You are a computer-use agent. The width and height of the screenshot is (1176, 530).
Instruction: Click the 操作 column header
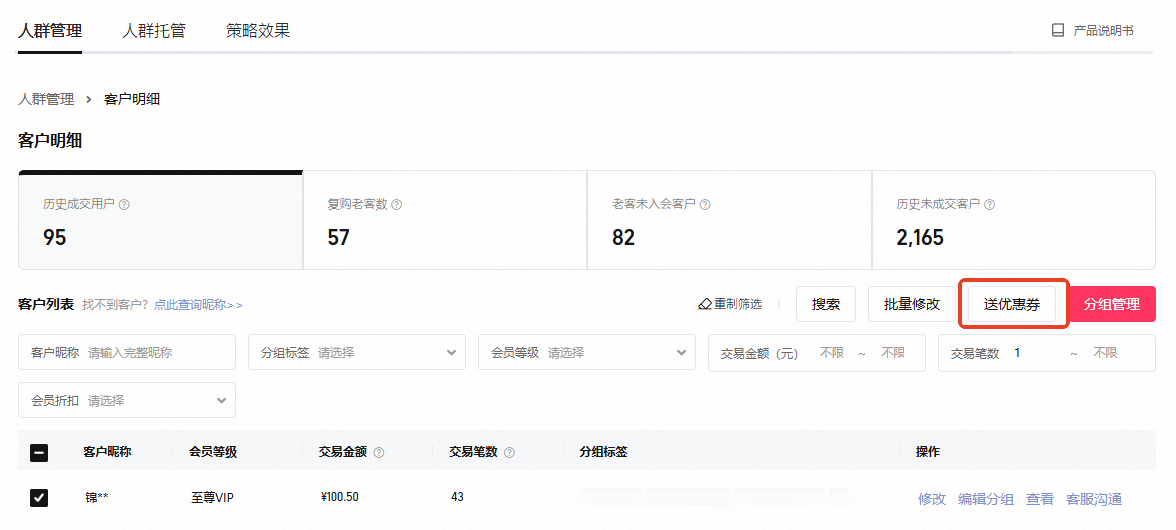point(928,452)
